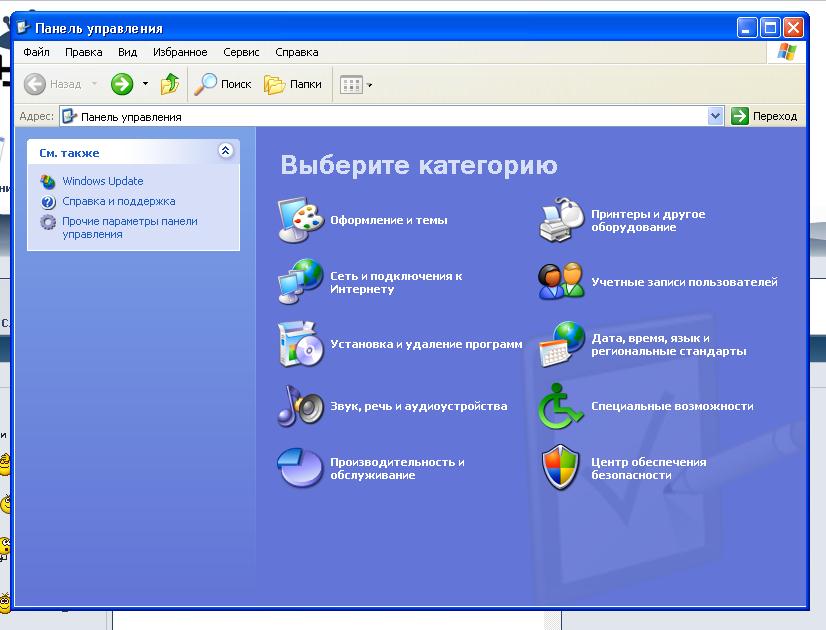Click the Search magnifier toolbar icon

[205, 84]
